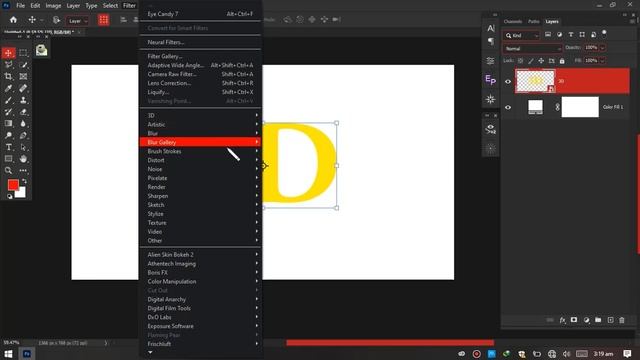Image resolution: width=640 pixels, height=360 pixels.
Task: Click the fx layer style icon
Action: pyautogui.click(x=562, y=320)
